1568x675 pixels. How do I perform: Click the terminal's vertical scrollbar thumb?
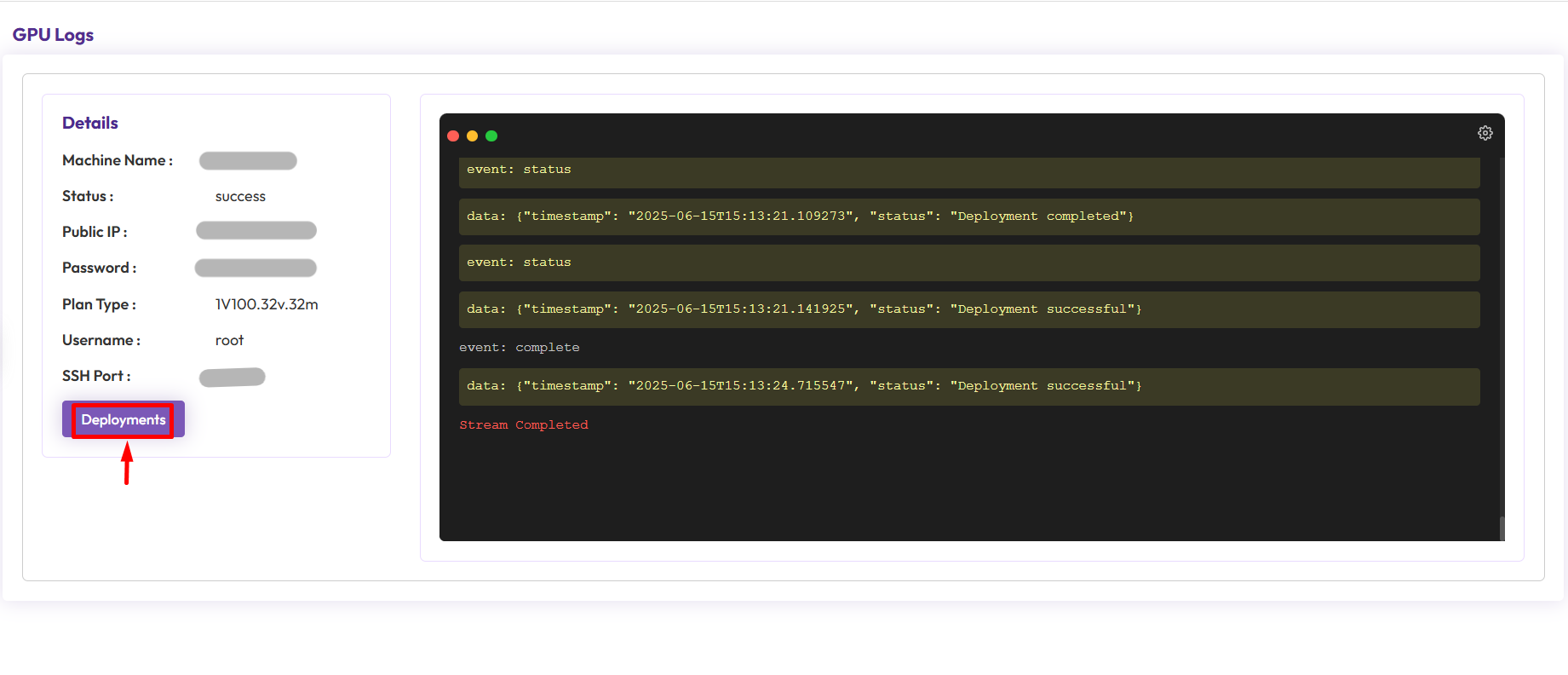click(1502, 528)
